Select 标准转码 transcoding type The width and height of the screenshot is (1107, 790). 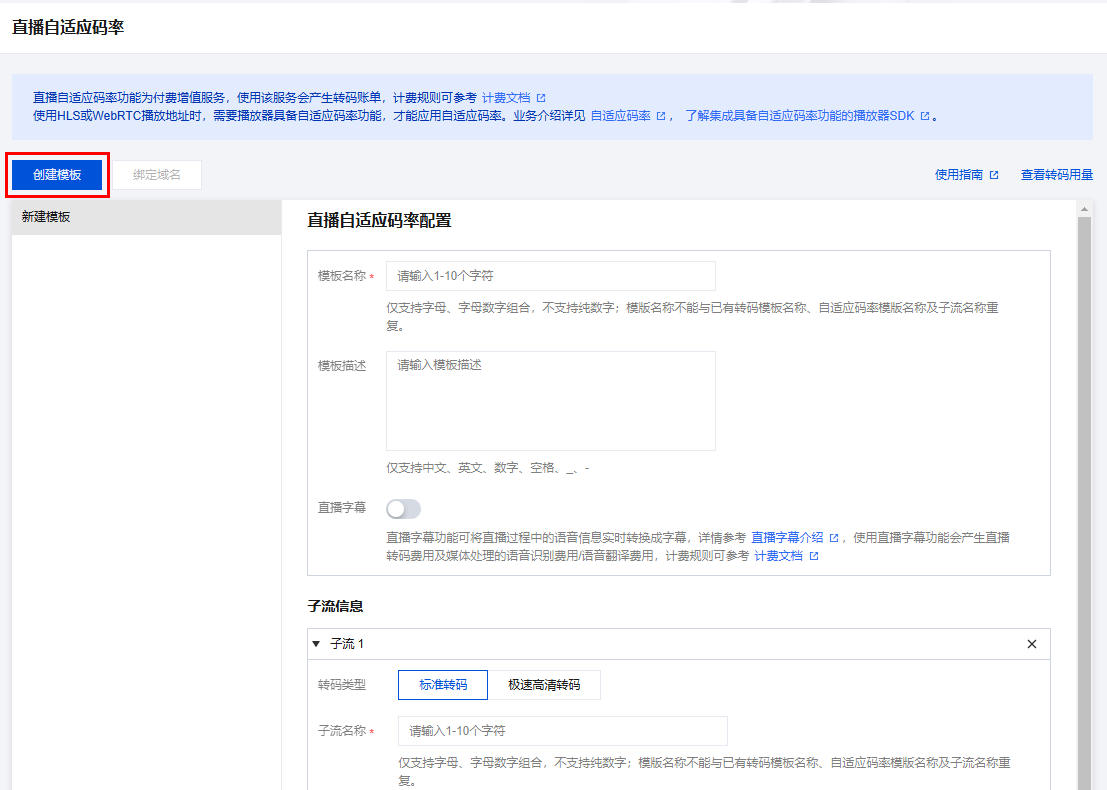(x=442, y=685)
